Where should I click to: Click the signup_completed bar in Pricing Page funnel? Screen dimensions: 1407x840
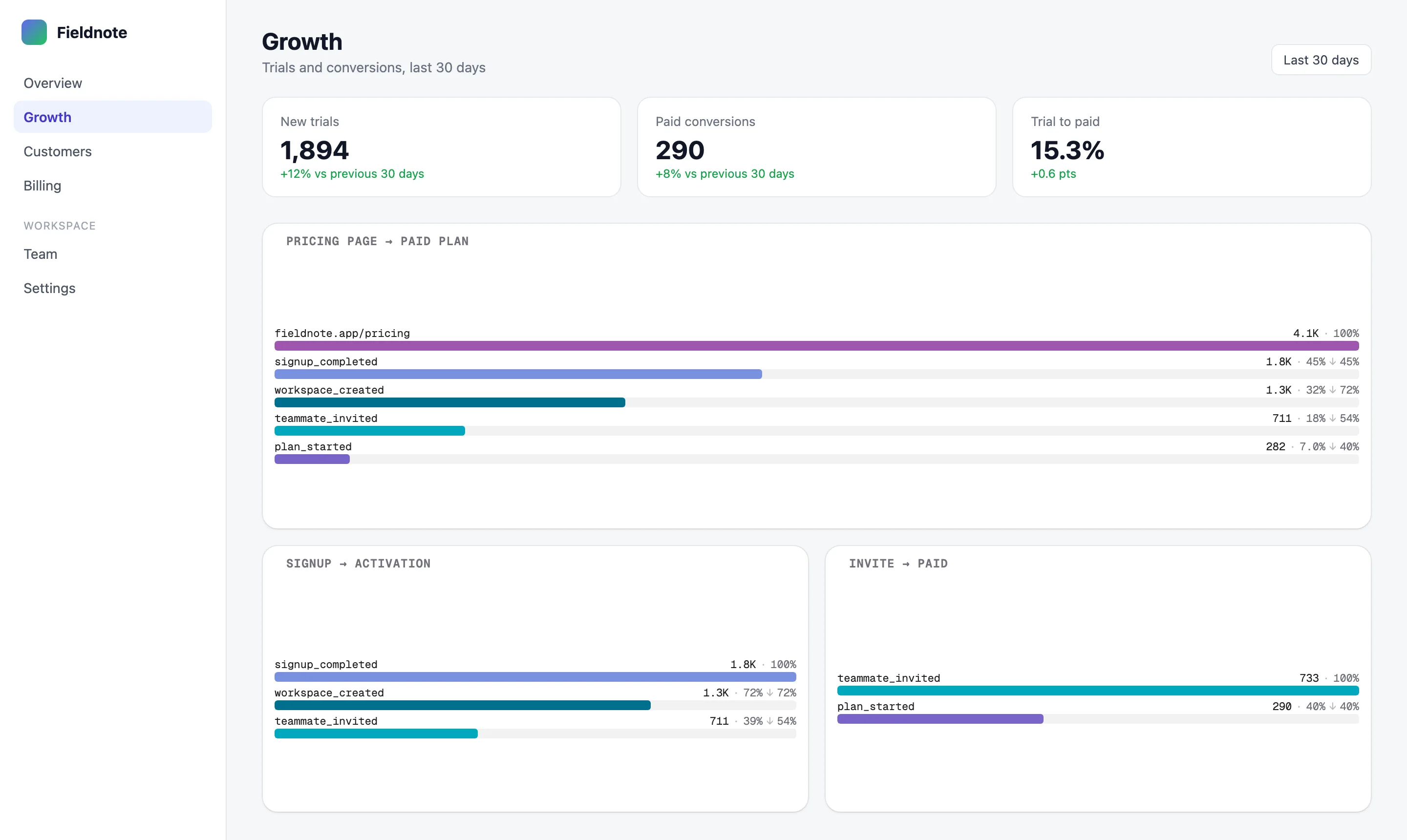(518, 374)
